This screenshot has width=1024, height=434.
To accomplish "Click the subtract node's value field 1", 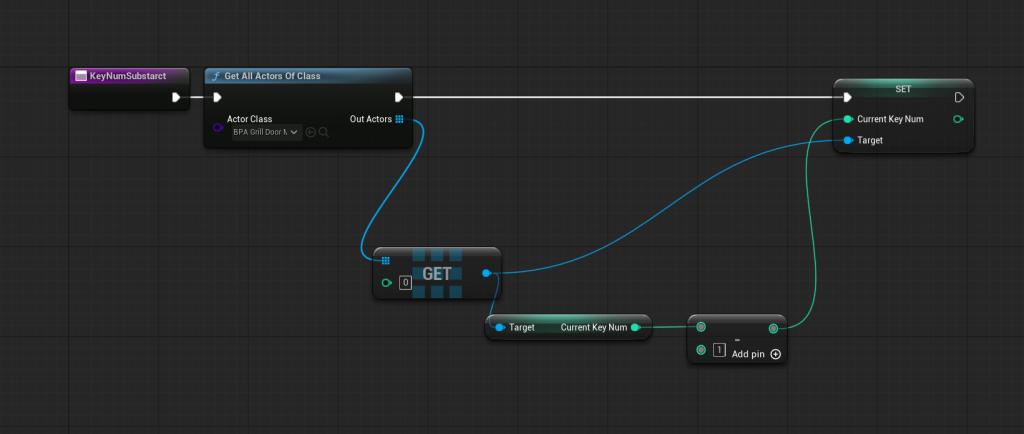I will [718, 350].
